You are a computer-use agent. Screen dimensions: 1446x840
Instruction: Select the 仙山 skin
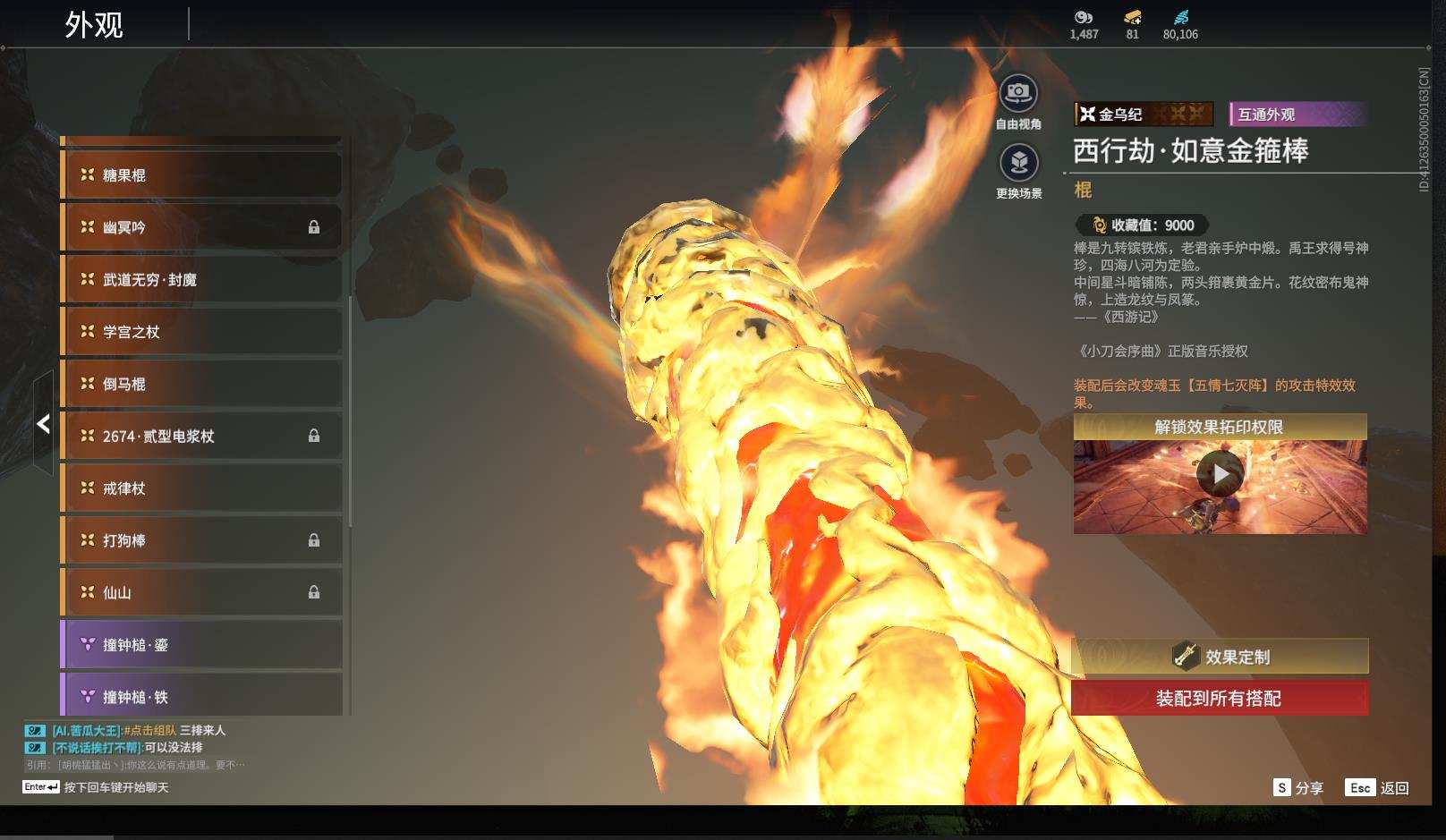click(x=201, y=592)
